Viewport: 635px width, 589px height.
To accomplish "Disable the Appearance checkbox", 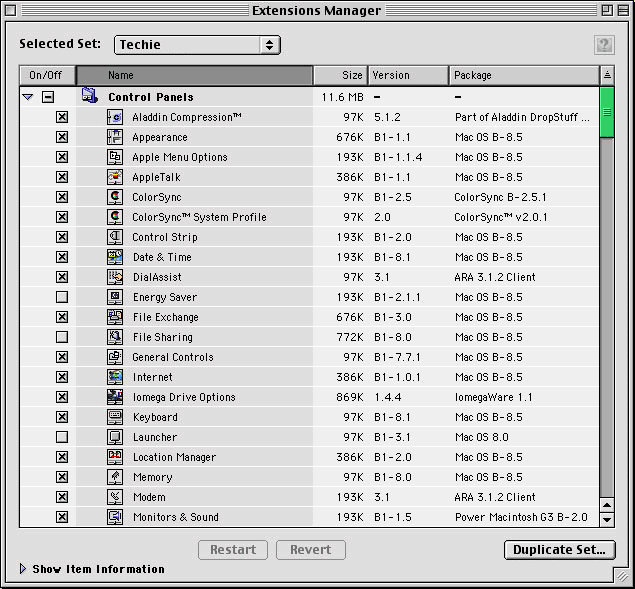I will (62, 137).
